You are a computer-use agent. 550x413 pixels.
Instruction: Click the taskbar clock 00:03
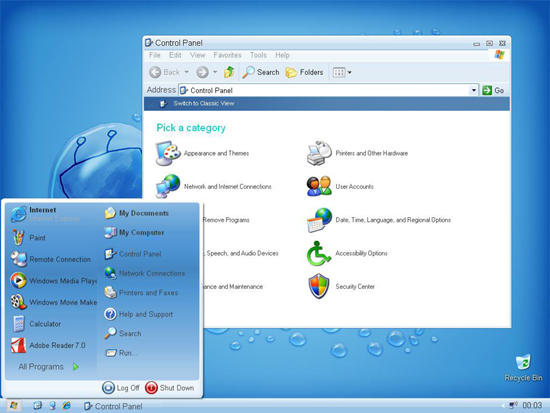[x=532, y=406]
